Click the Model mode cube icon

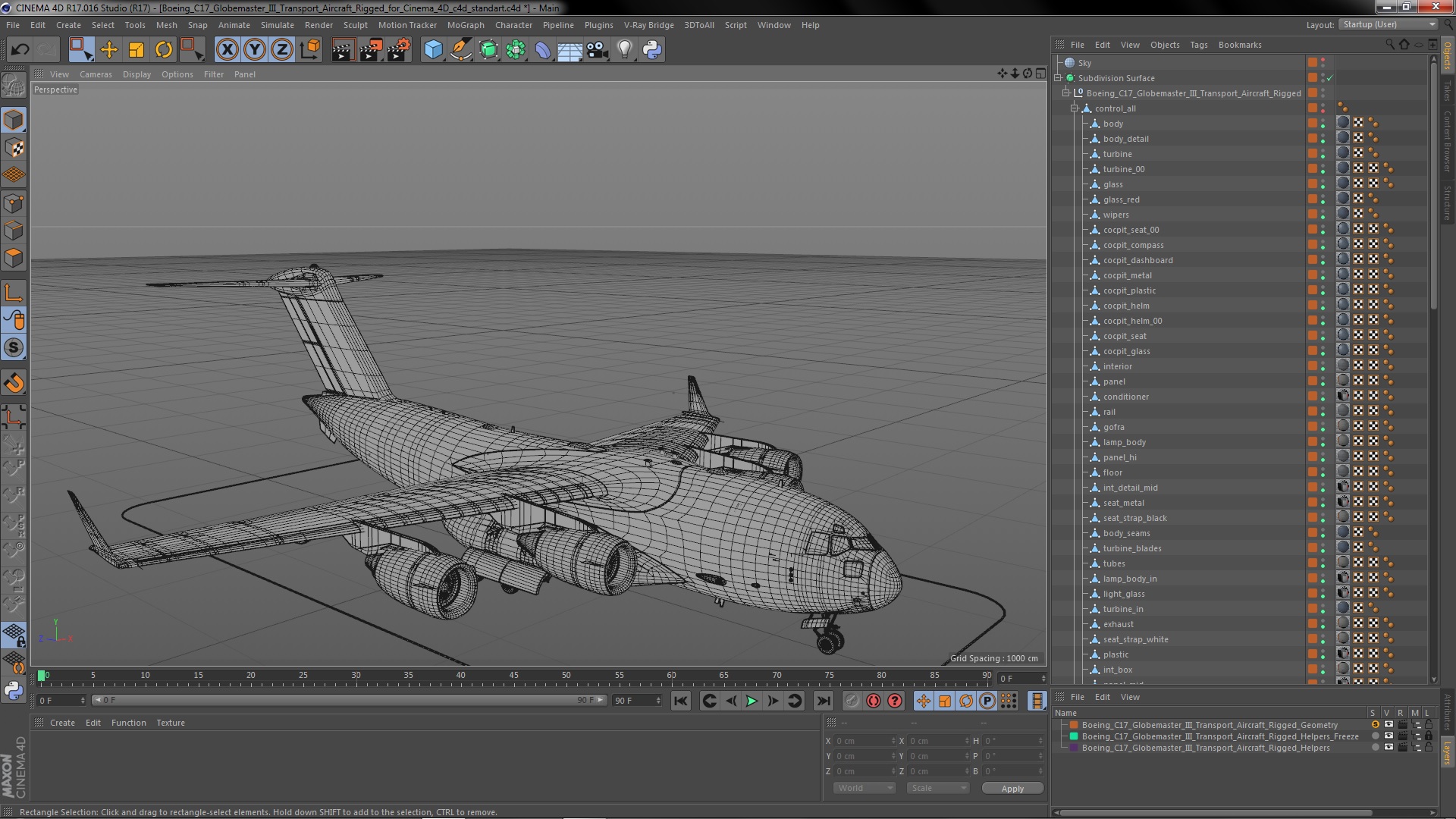point(14,120)
